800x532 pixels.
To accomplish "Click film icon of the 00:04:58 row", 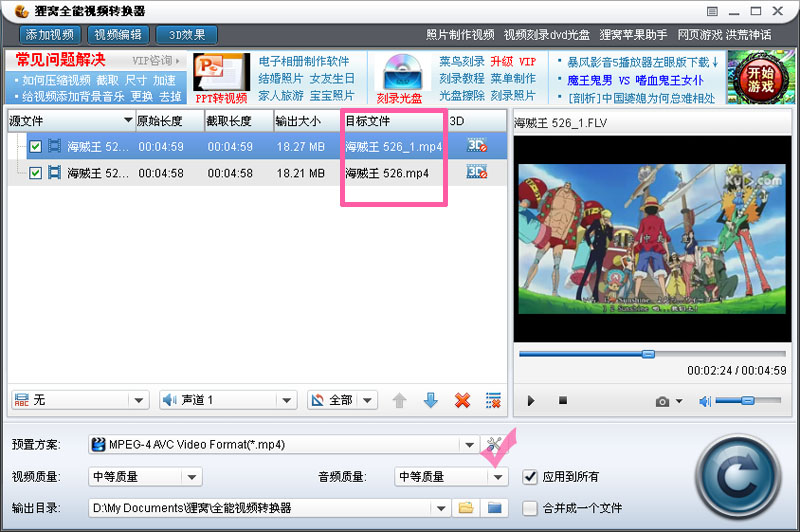I will pos(54,173).
